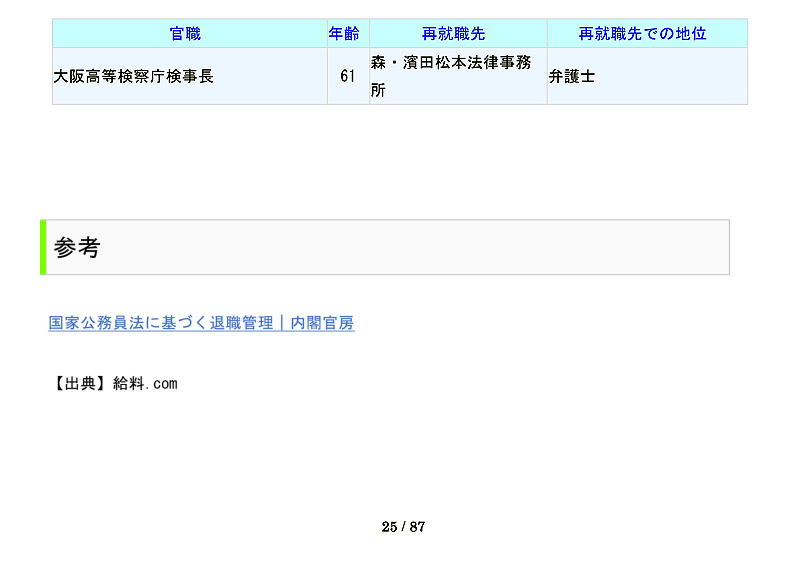Viewport: 800px width, 563px height.
Task: Click the 年齢 column header
Action: pyautogui.click(x=344, y=33)
